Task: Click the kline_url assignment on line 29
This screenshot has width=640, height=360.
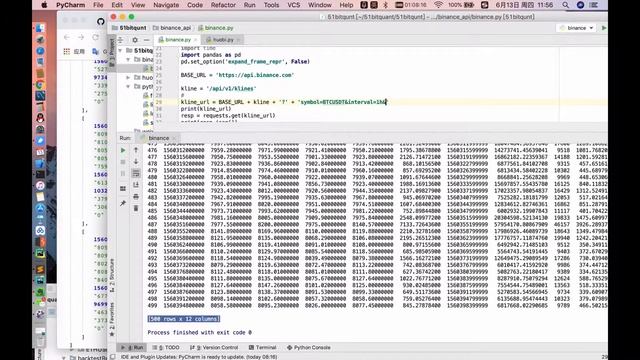Action: pyautogui.click(x=284, y=102)
